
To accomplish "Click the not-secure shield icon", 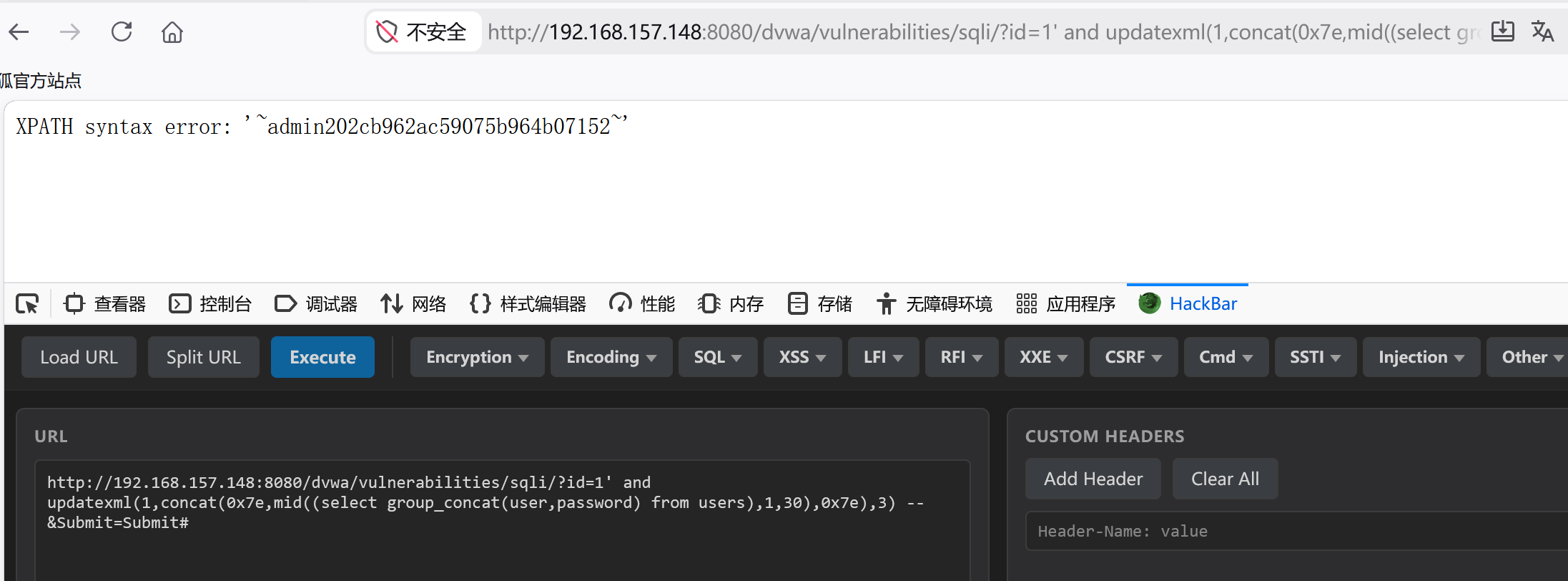I will point(387,32).
